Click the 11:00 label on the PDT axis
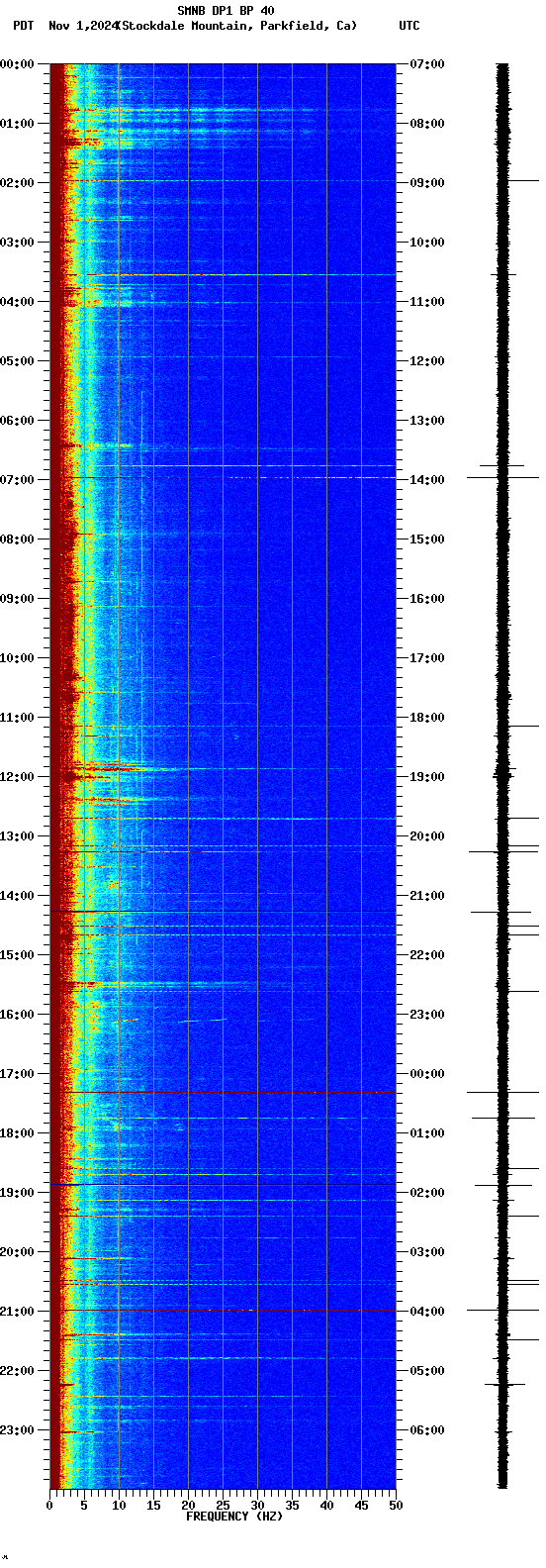This screenshot has height=1568, width=546. pos(17,718)
